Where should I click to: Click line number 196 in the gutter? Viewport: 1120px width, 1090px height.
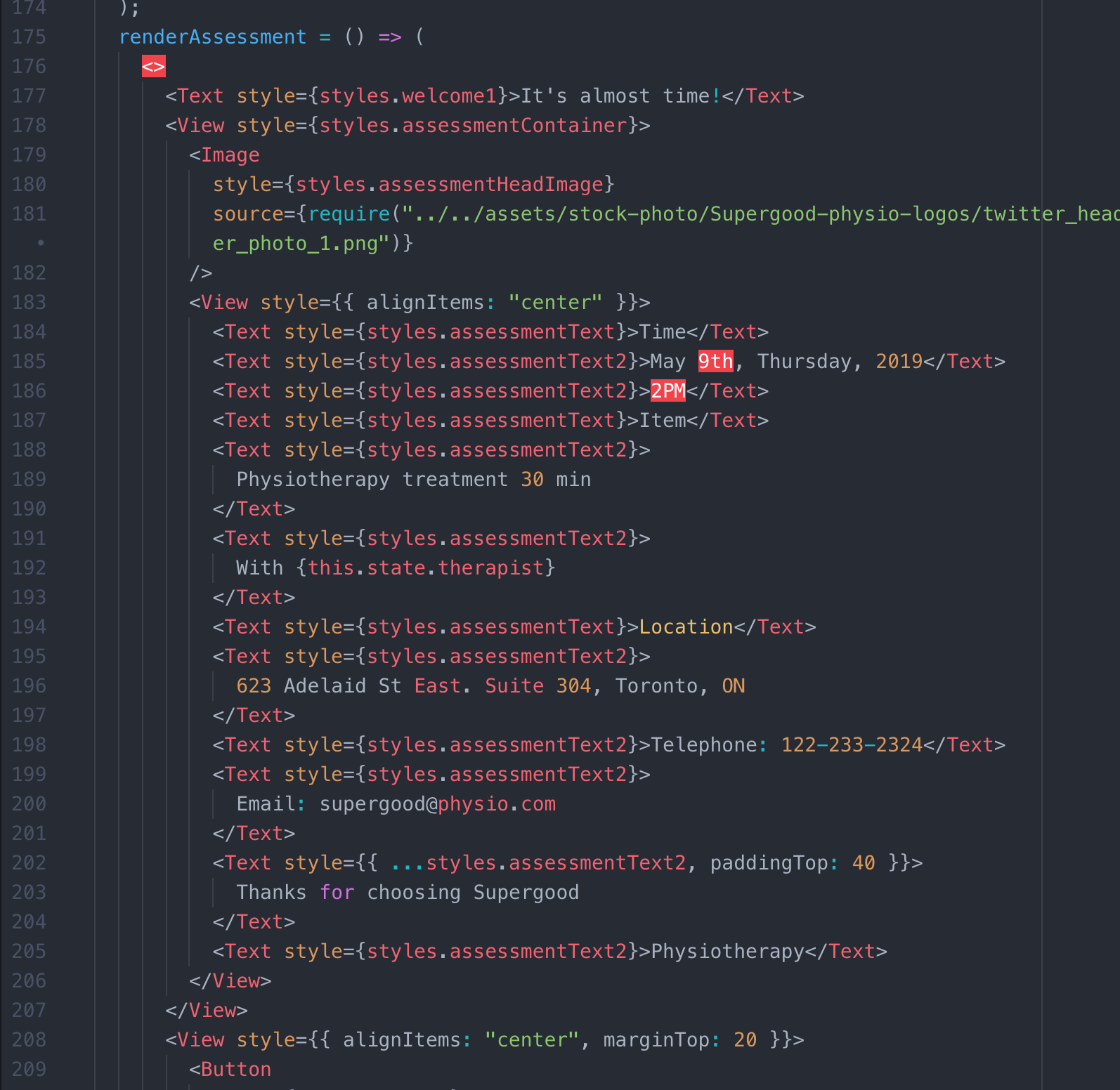29,686
